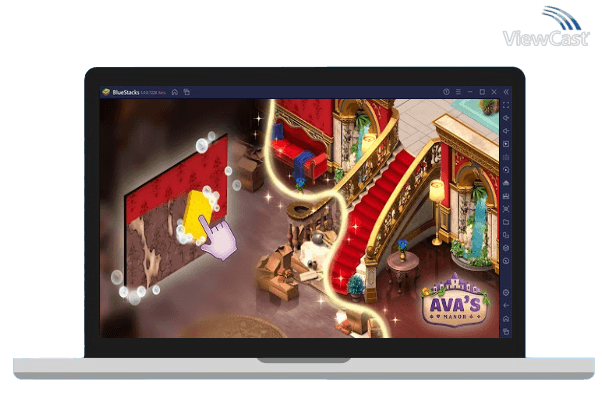The image size is (602, 414).
Task: Minimize the BlueStacks window
Action: coord(470,92)
